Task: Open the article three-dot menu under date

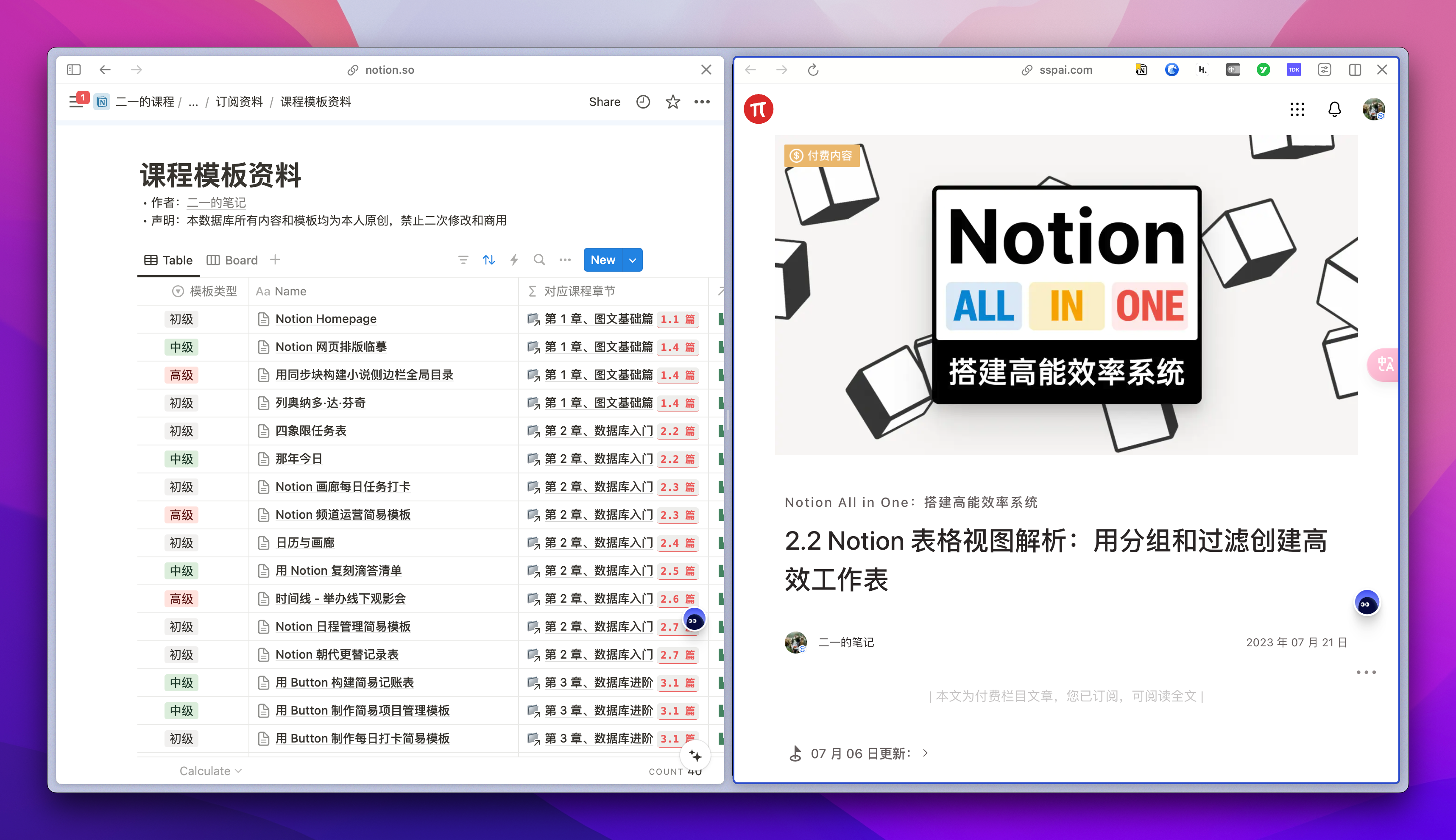Action: pyautogui.click(x=1366, y=672)
